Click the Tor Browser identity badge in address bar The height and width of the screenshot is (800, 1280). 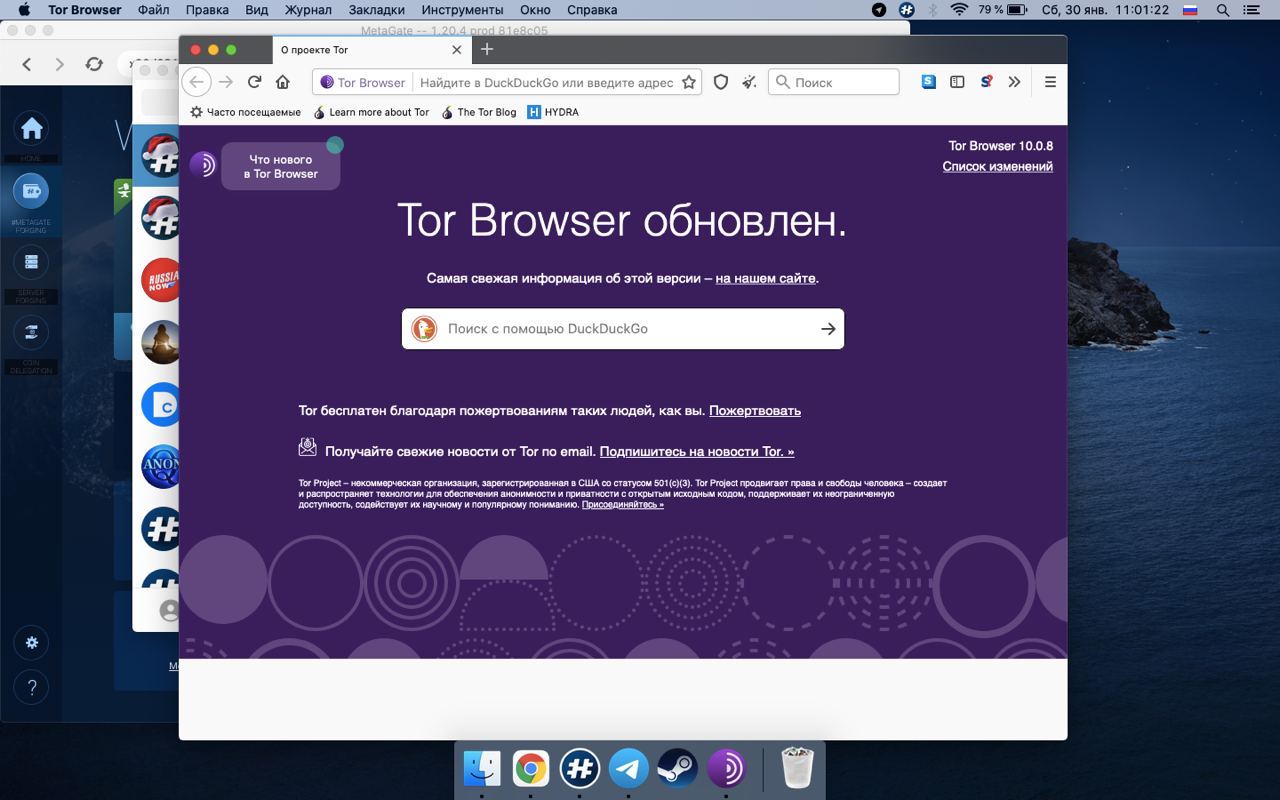coord(362,82)
